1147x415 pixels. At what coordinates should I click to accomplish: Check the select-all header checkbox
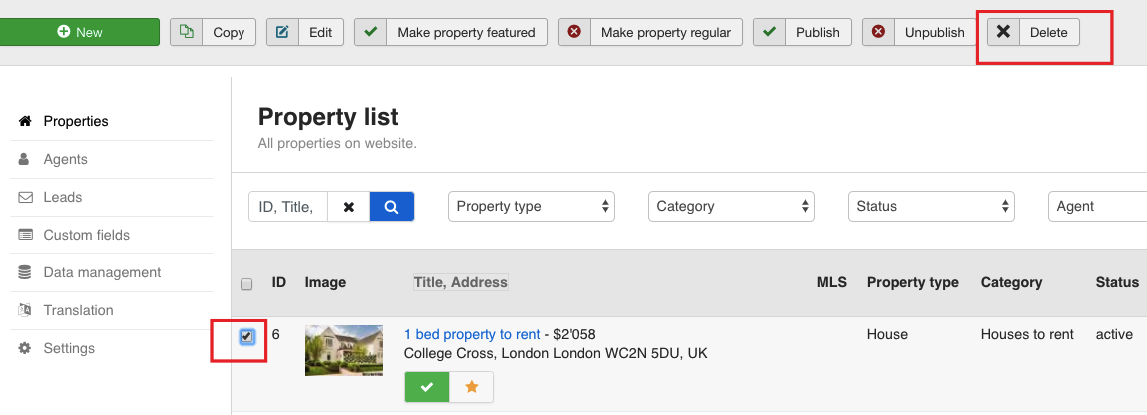[x=247, y=284]
